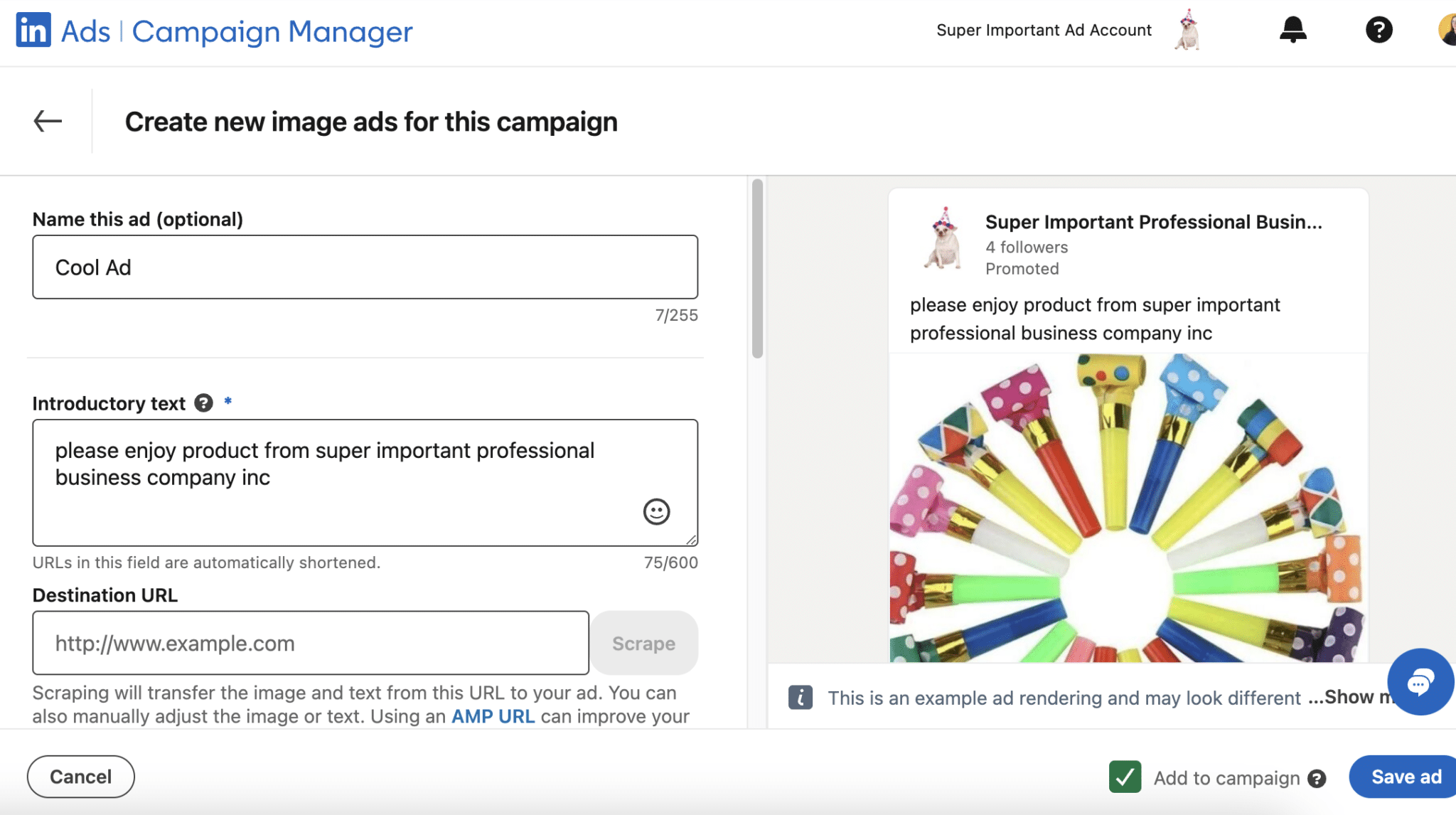Click the Scrape button
The width and height of the screenshot is (1456, 815).
[643, 643]
